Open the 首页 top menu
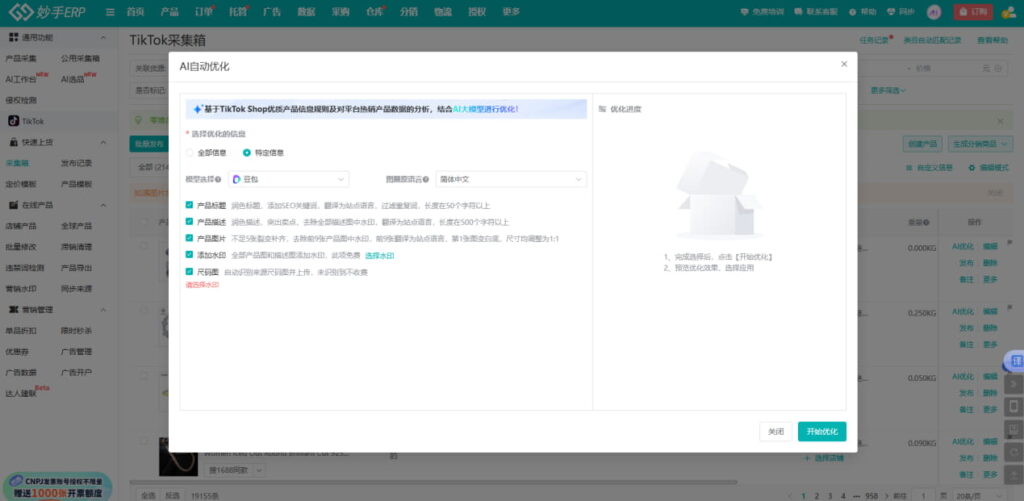 [x=135, y=12]
